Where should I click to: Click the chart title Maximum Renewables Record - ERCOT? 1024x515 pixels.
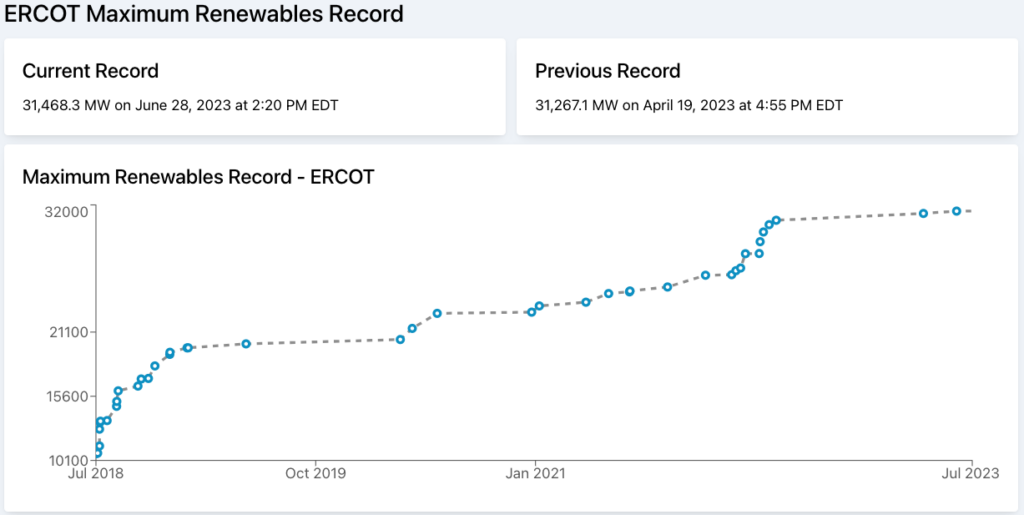pos(198,177)
